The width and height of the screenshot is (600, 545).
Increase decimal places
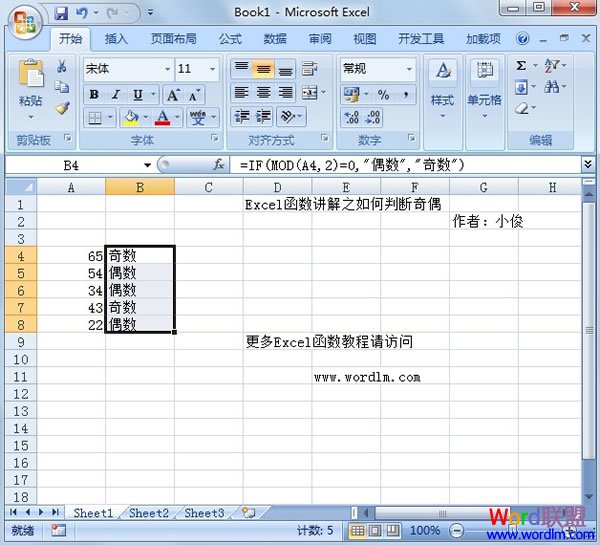351,117
